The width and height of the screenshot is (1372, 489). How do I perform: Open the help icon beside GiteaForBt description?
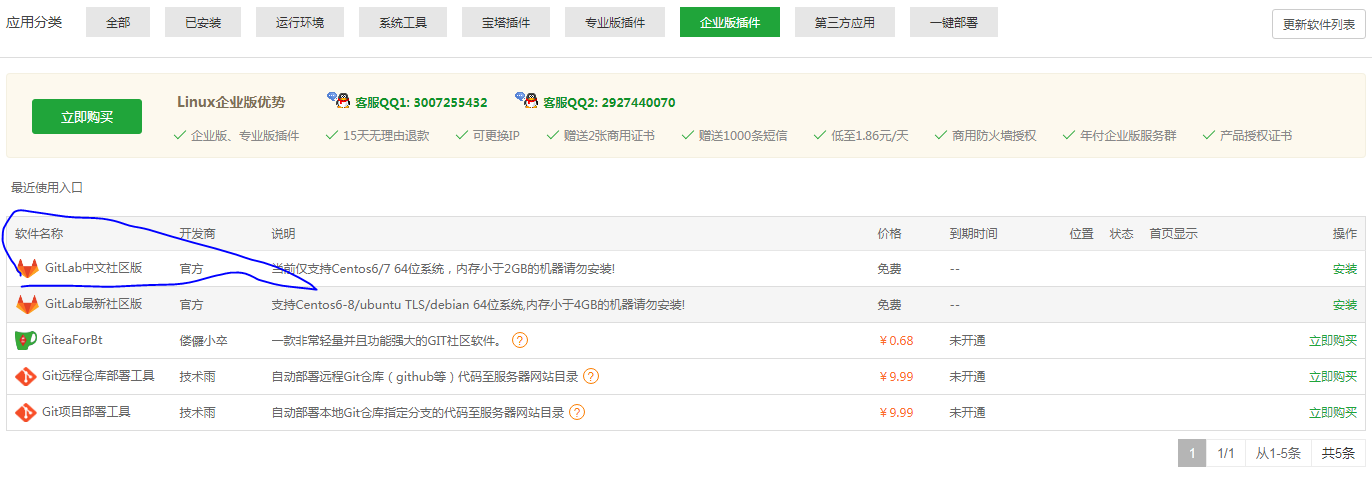(520, 341)
